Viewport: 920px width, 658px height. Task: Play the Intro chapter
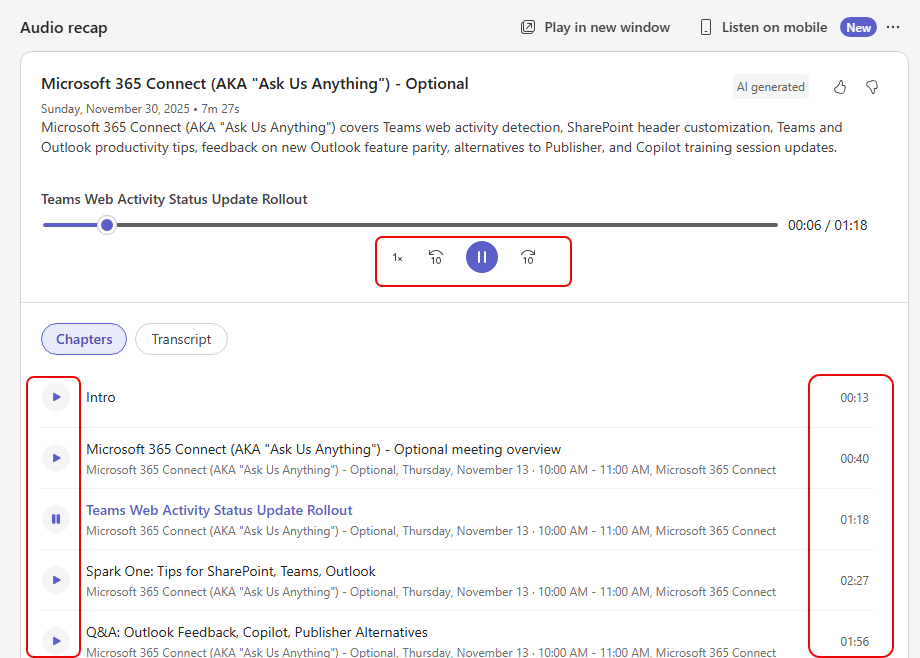click(x=56, y=397)
